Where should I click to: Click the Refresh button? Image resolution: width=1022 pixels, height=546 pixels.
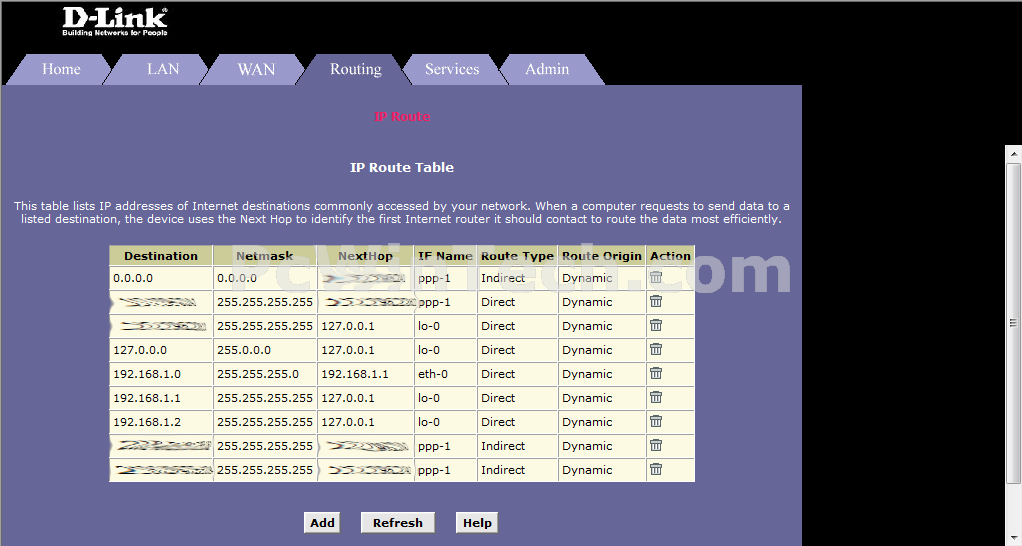coord(397,522)
